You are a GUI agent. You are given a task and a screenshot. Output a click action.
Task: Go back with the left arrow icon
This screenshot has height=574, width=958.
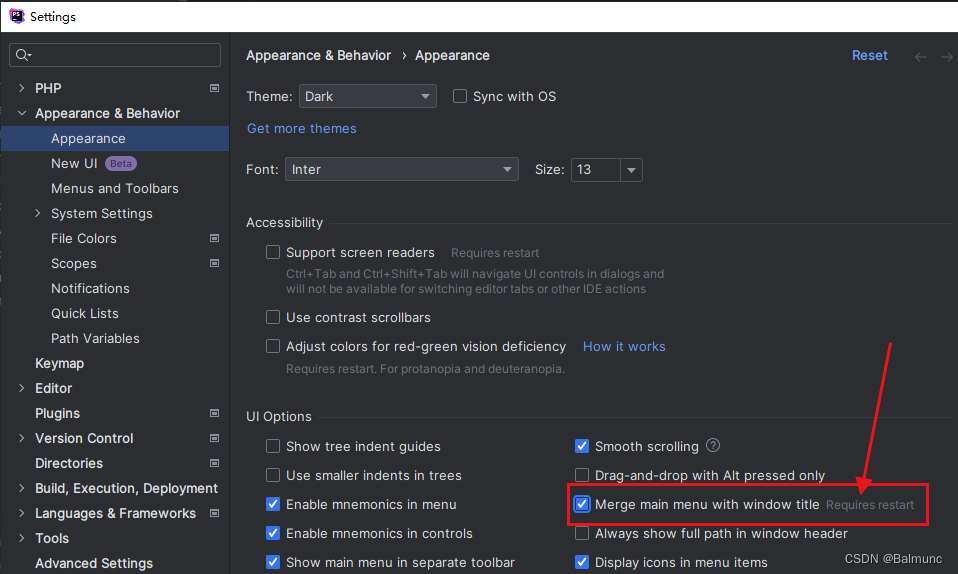(x=921, y=57)
